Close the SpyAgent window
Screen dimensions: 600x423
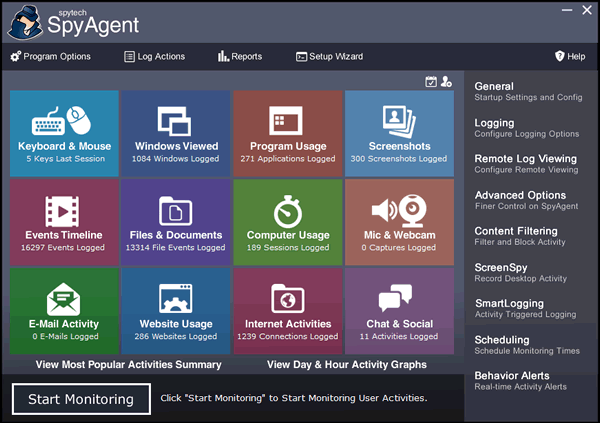pyautogui.click(x=587, y=10)
